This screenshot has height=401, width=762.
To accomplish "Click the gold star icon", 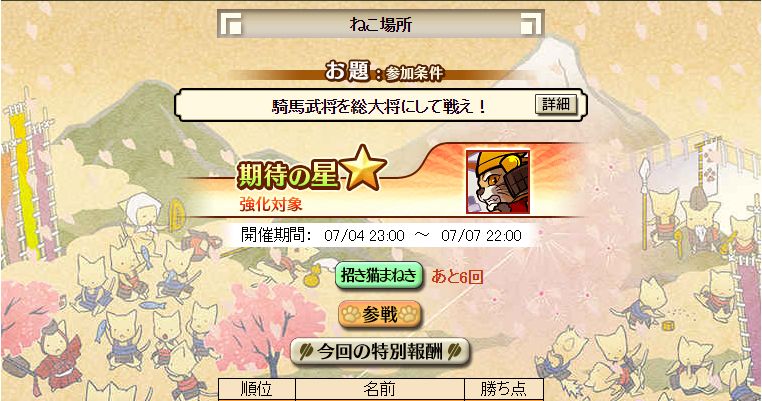I will [x=363, y=169].
